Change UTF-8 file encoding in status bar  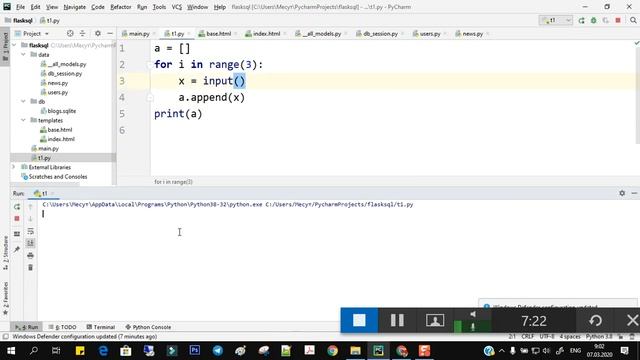[547, 337]
